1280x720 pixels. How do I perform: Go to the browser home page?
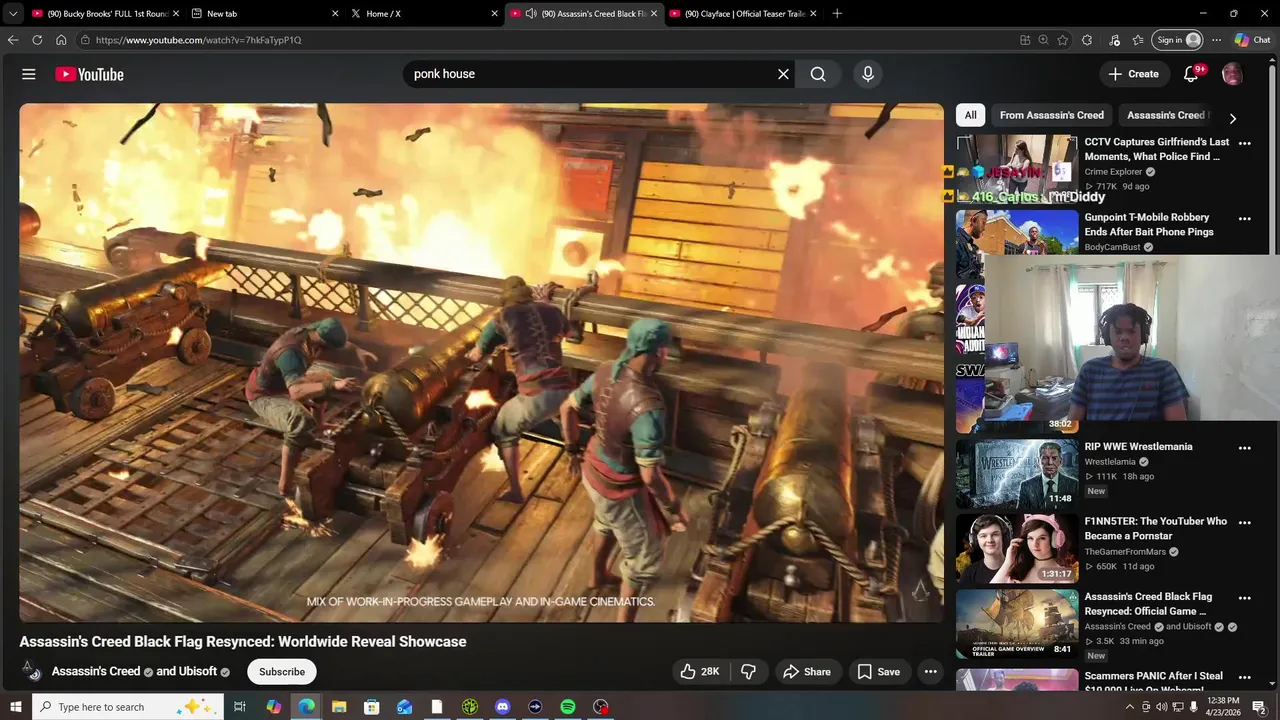pyautogui.click(x=61, y=40)
